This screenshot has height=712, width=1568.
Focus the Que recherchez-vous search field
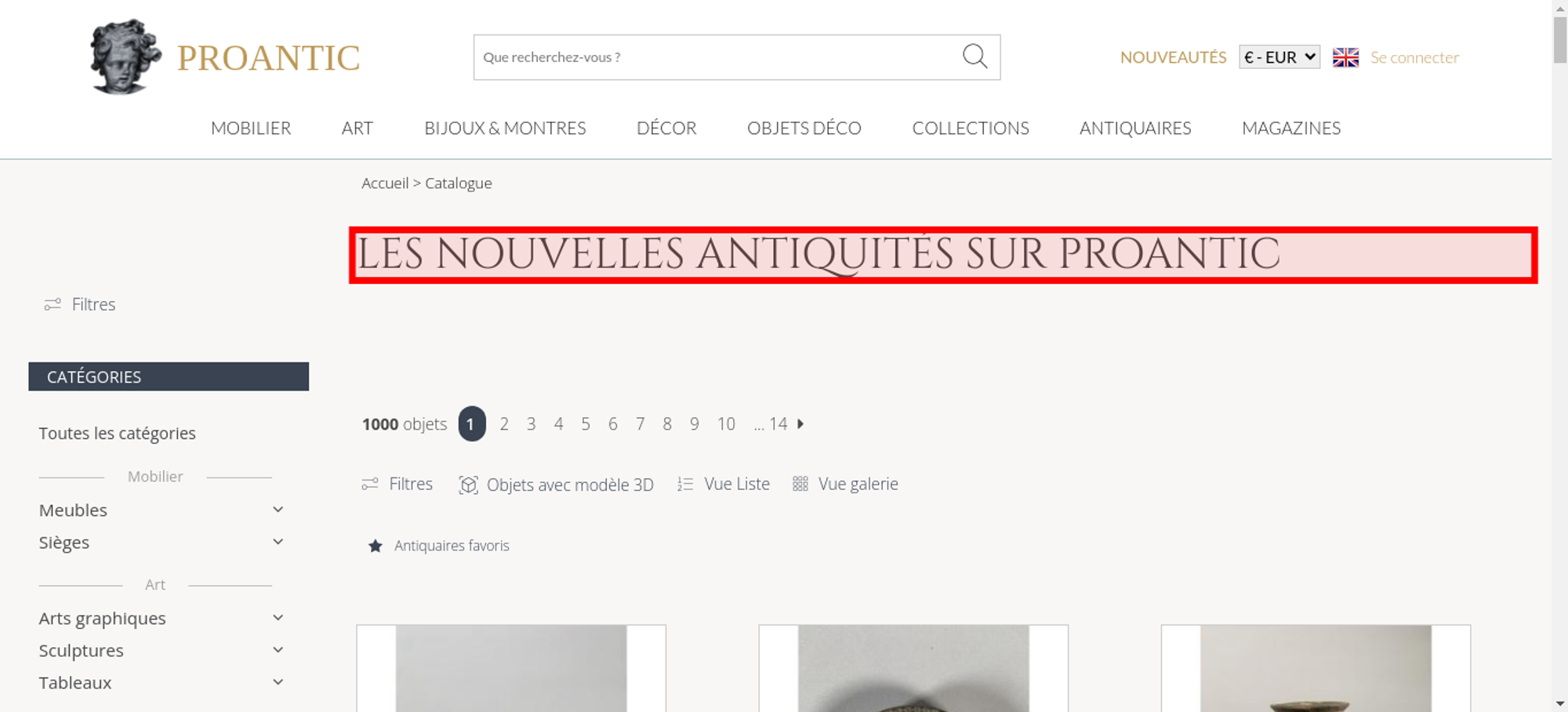point(717,57)
